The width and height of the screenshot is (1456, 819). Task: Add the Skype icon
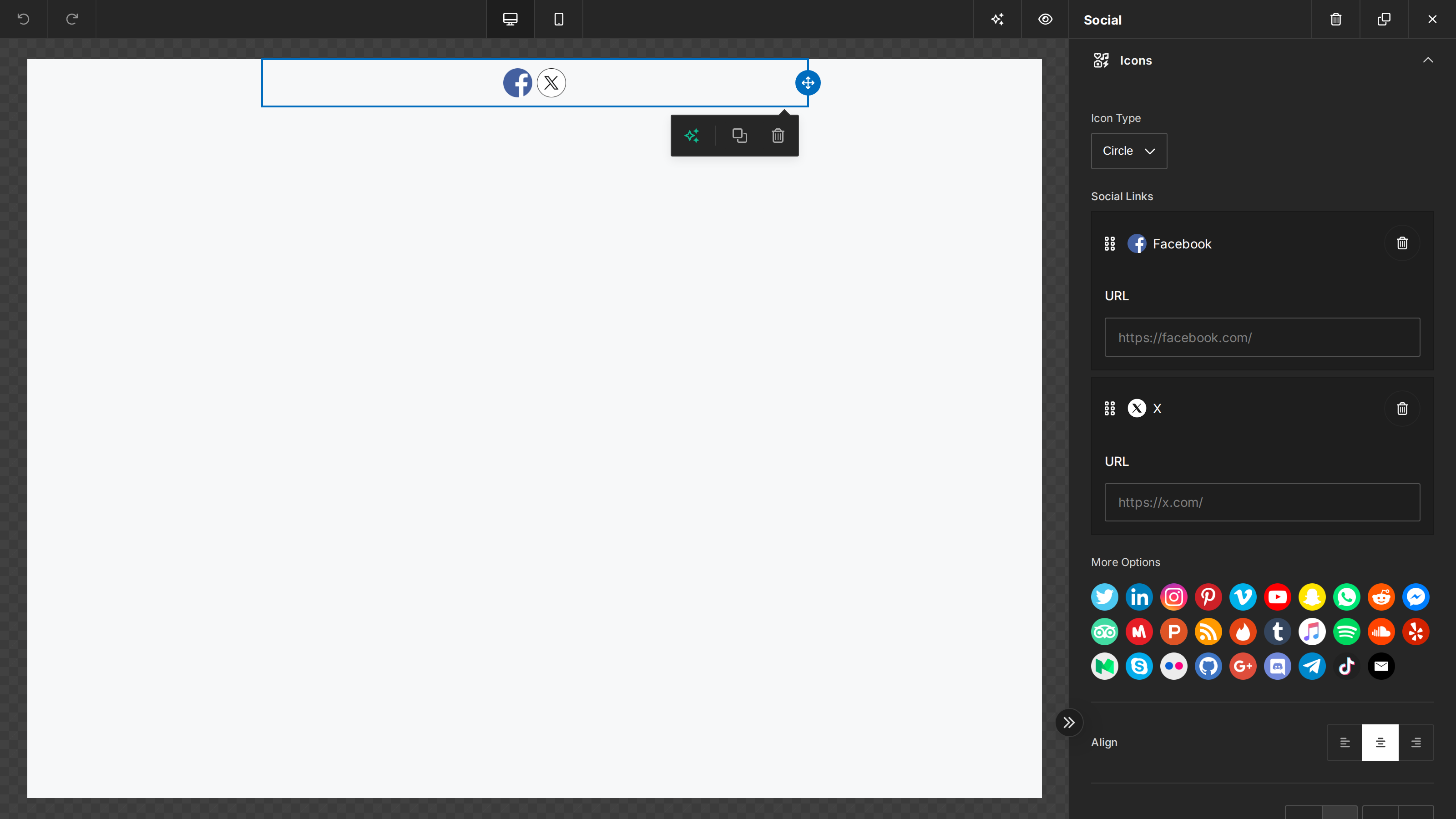(x=1139, y=666)
